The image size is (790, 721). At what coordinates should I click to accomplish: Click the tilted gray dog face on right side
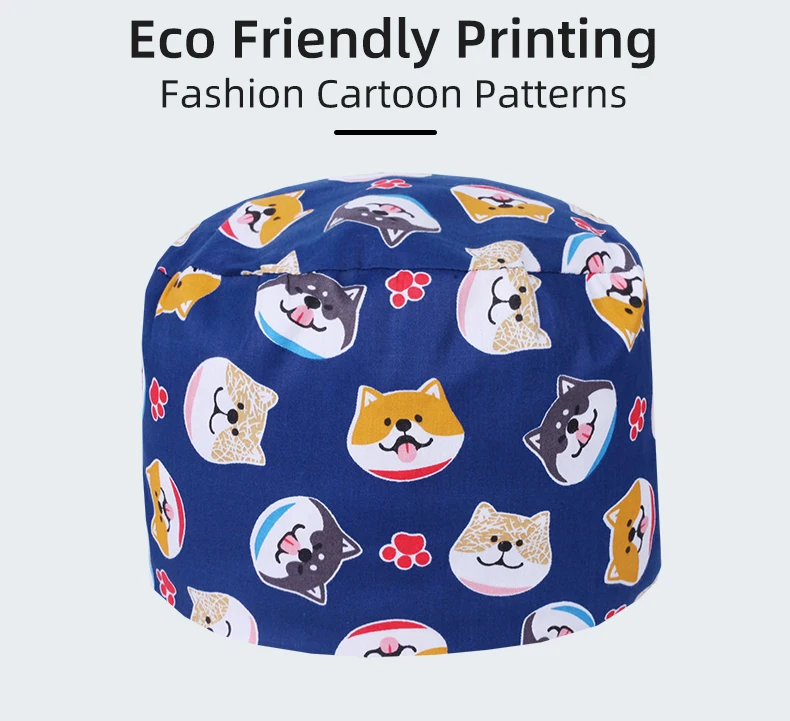coord(571,429)
